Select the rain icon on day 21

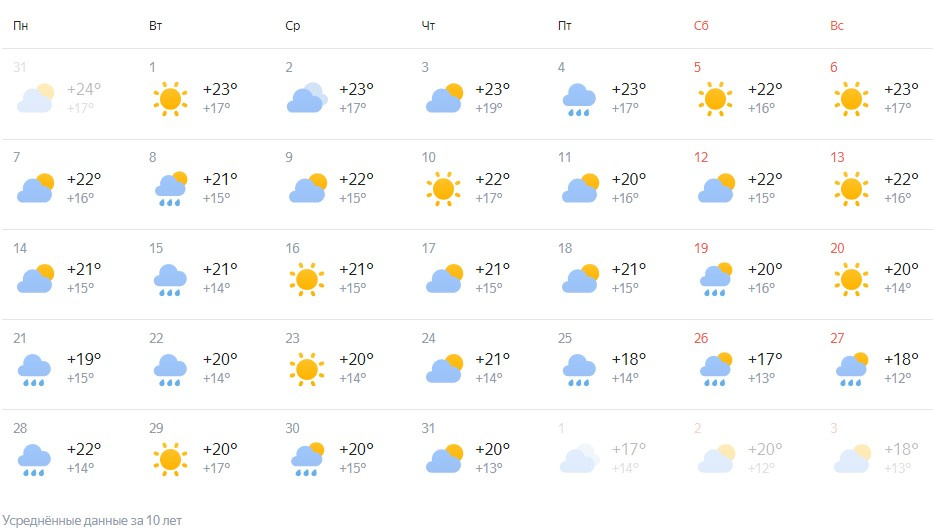point(34,370)
